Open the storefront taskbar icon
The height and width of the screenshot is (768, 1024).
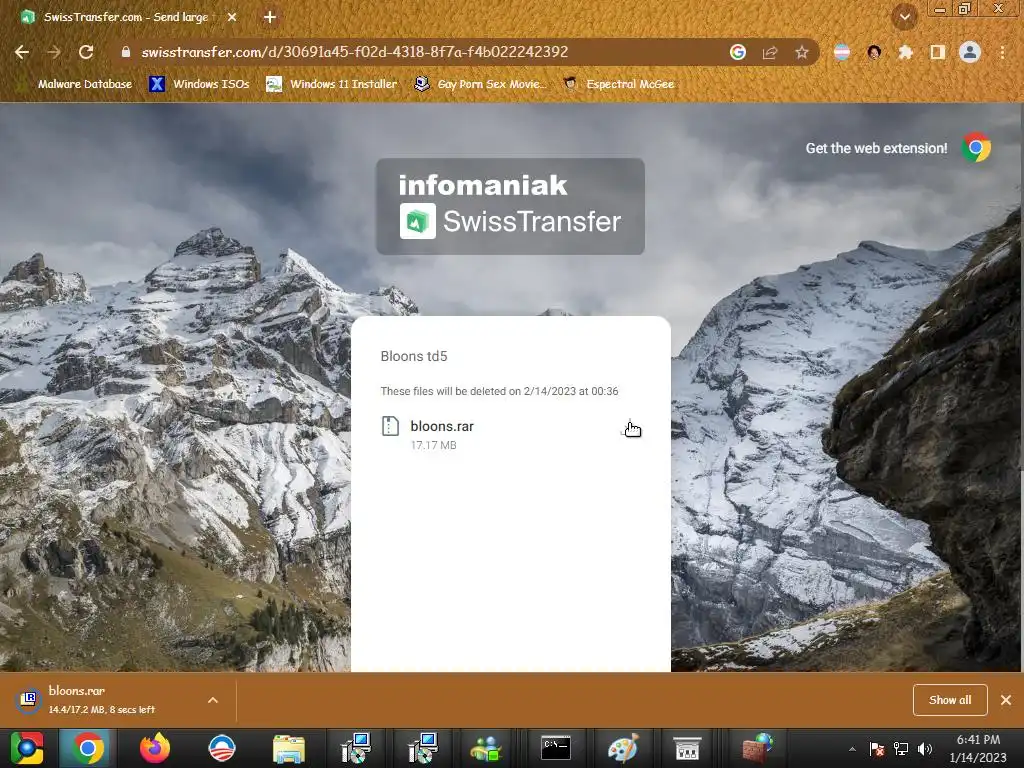tap(687, 748)
